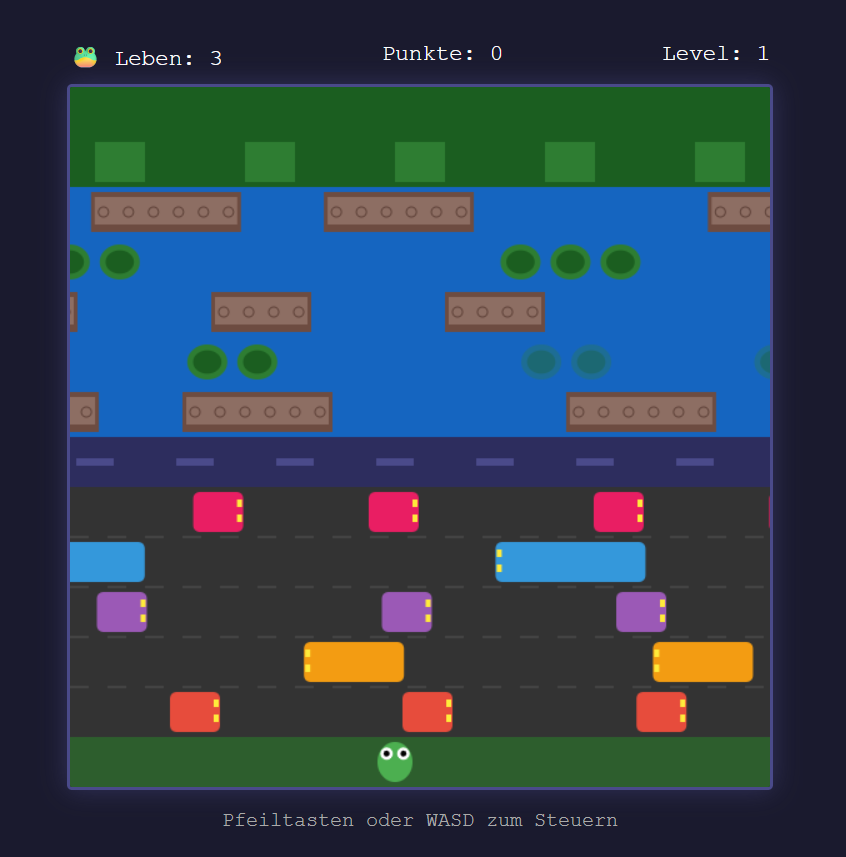Click the second goal slot from the left
The height and width of the screenshot is (857, 846).
[270, 162]
